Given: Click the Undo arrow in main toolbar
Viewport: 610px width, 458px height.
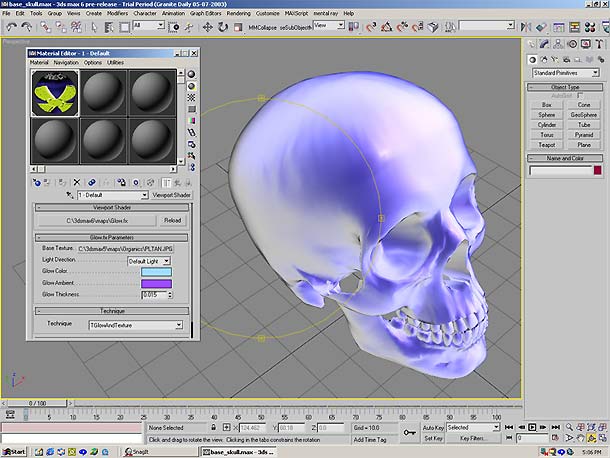Looking at the screenshot, I should coord(9,25).
